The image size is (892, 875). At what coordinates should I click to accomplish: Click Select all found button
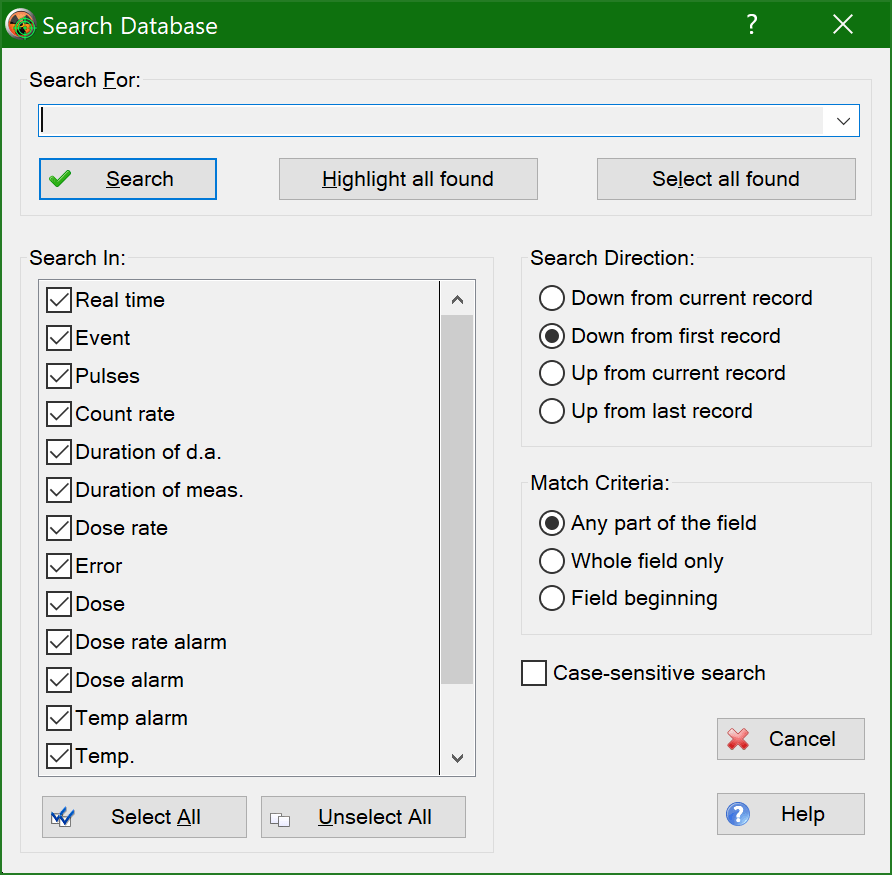pos(726,179)
